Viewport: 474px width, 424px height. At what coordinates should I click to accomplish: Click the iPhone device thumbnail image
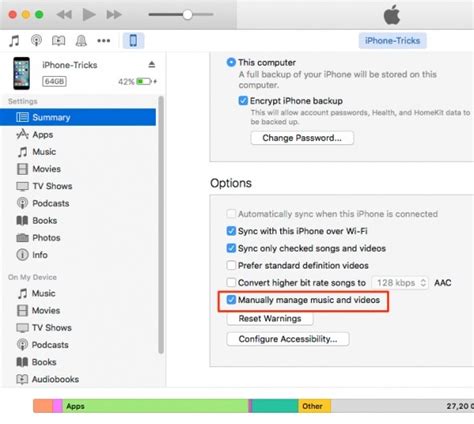[x=21, y=73]
